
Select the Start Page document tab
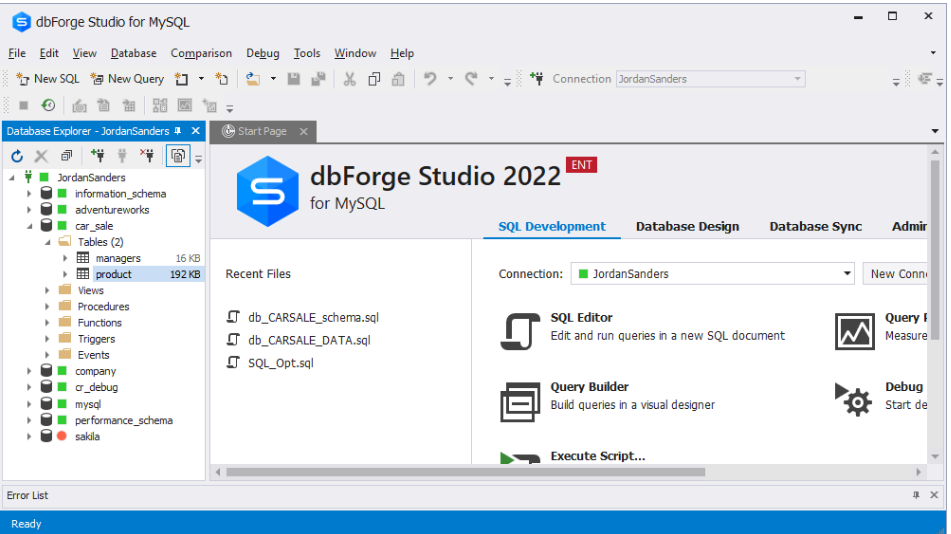[262, 131]
